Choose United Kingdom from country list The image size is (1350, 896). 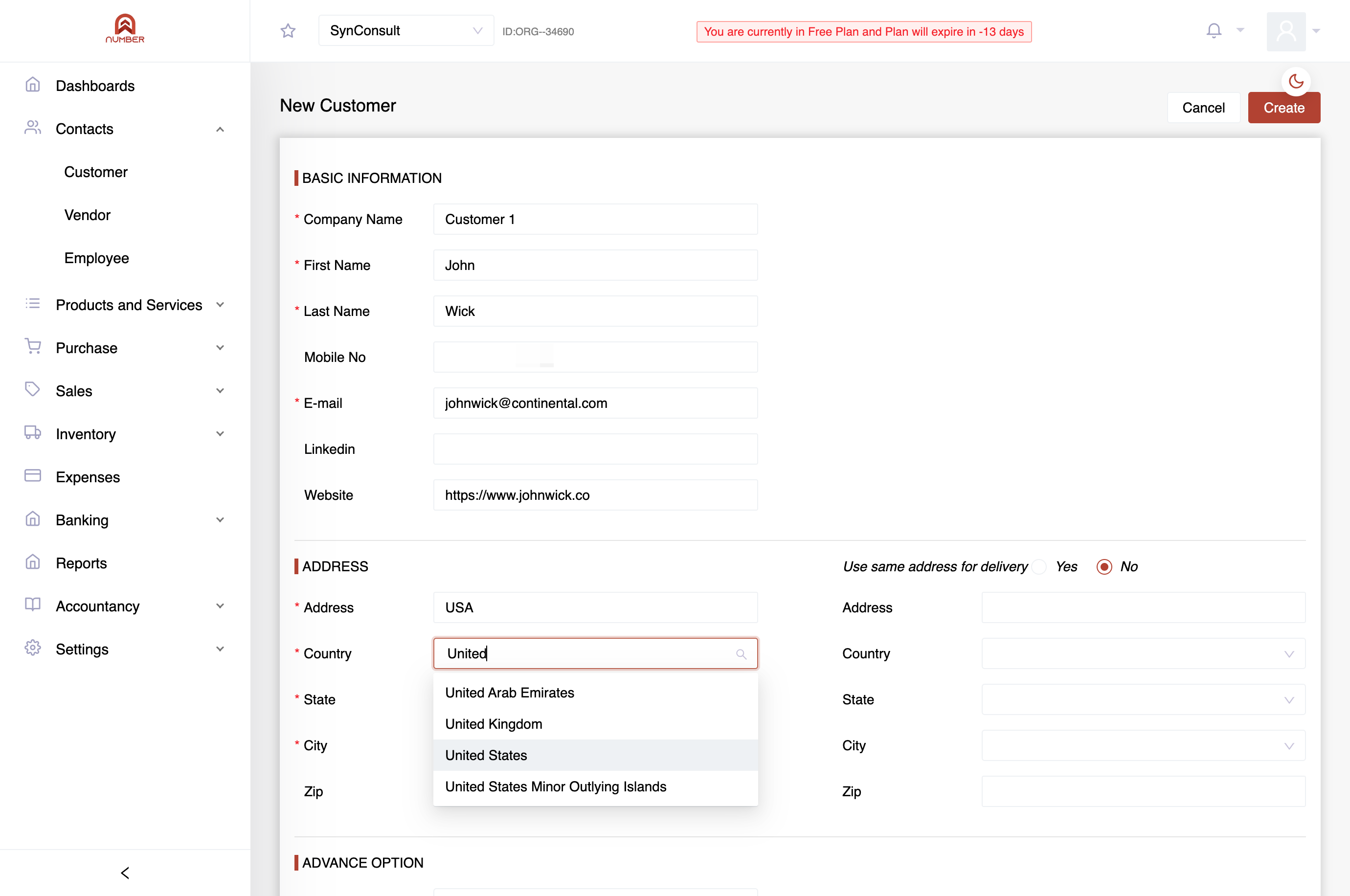click(x=595, y=724)
